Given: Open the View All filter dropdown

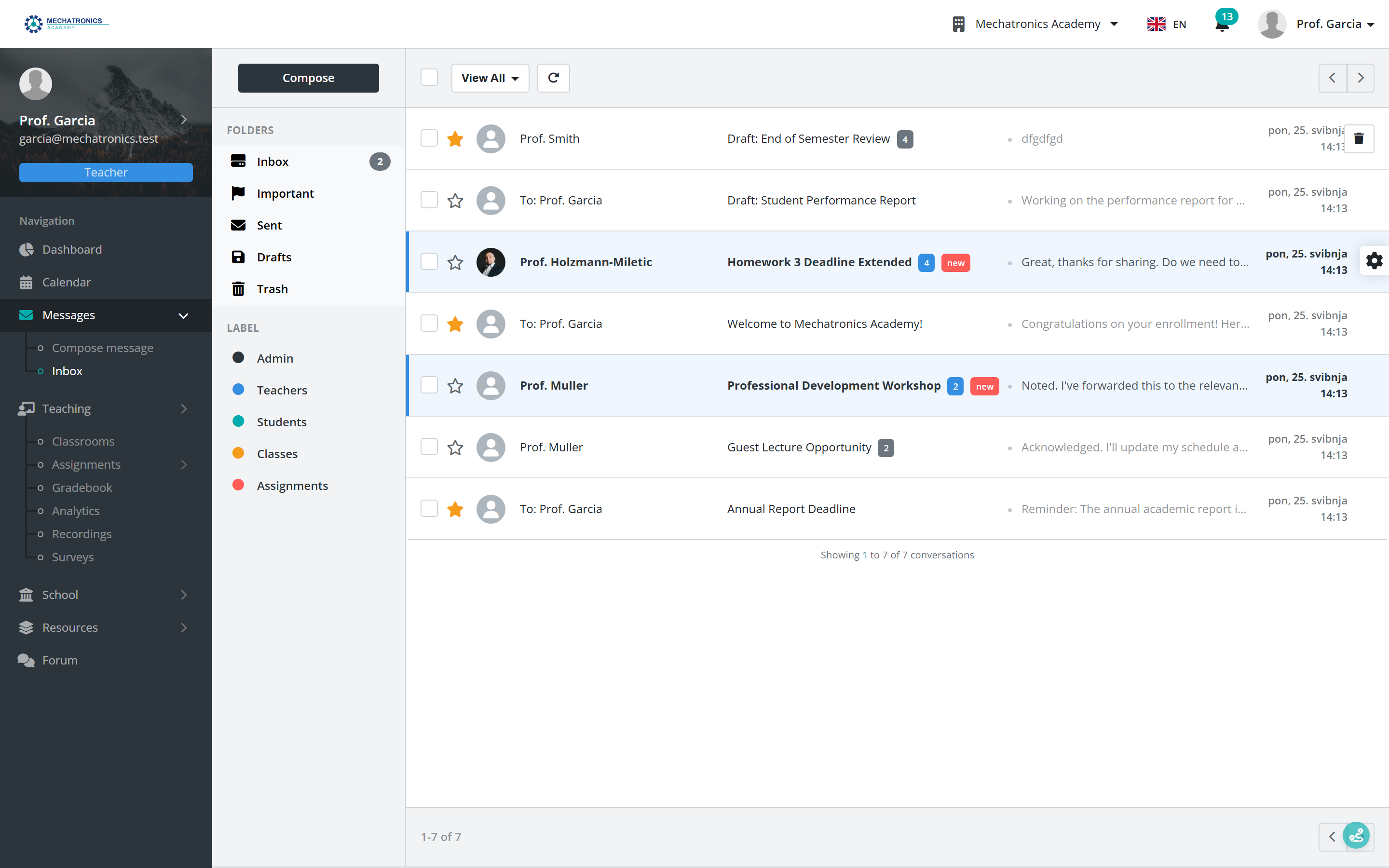Looking at the screenshot, I should pyautogui.click(x=490, y=78).
